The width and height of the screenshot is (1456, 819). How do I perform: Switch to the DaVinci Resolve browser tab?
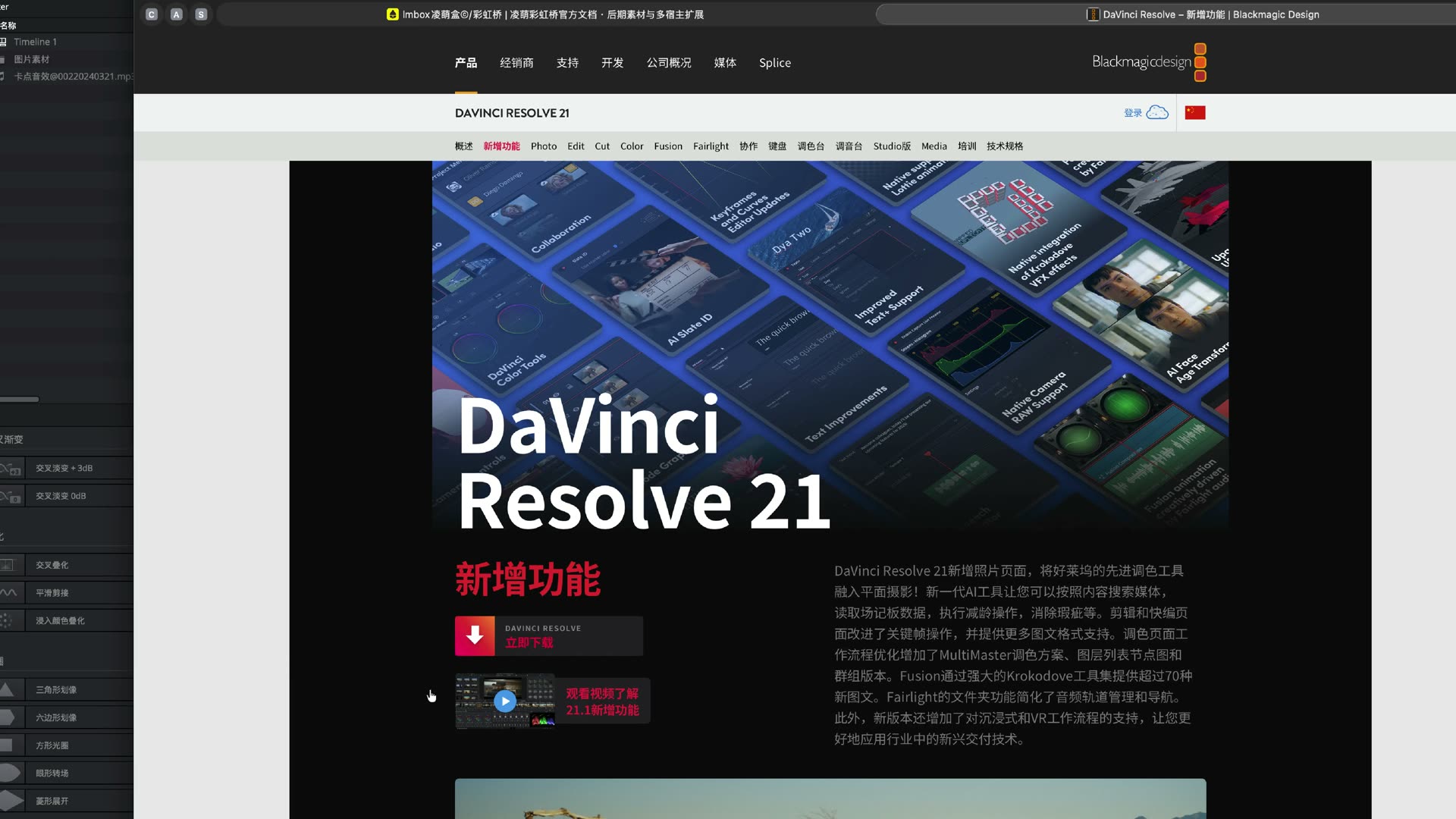point(1166,14)
